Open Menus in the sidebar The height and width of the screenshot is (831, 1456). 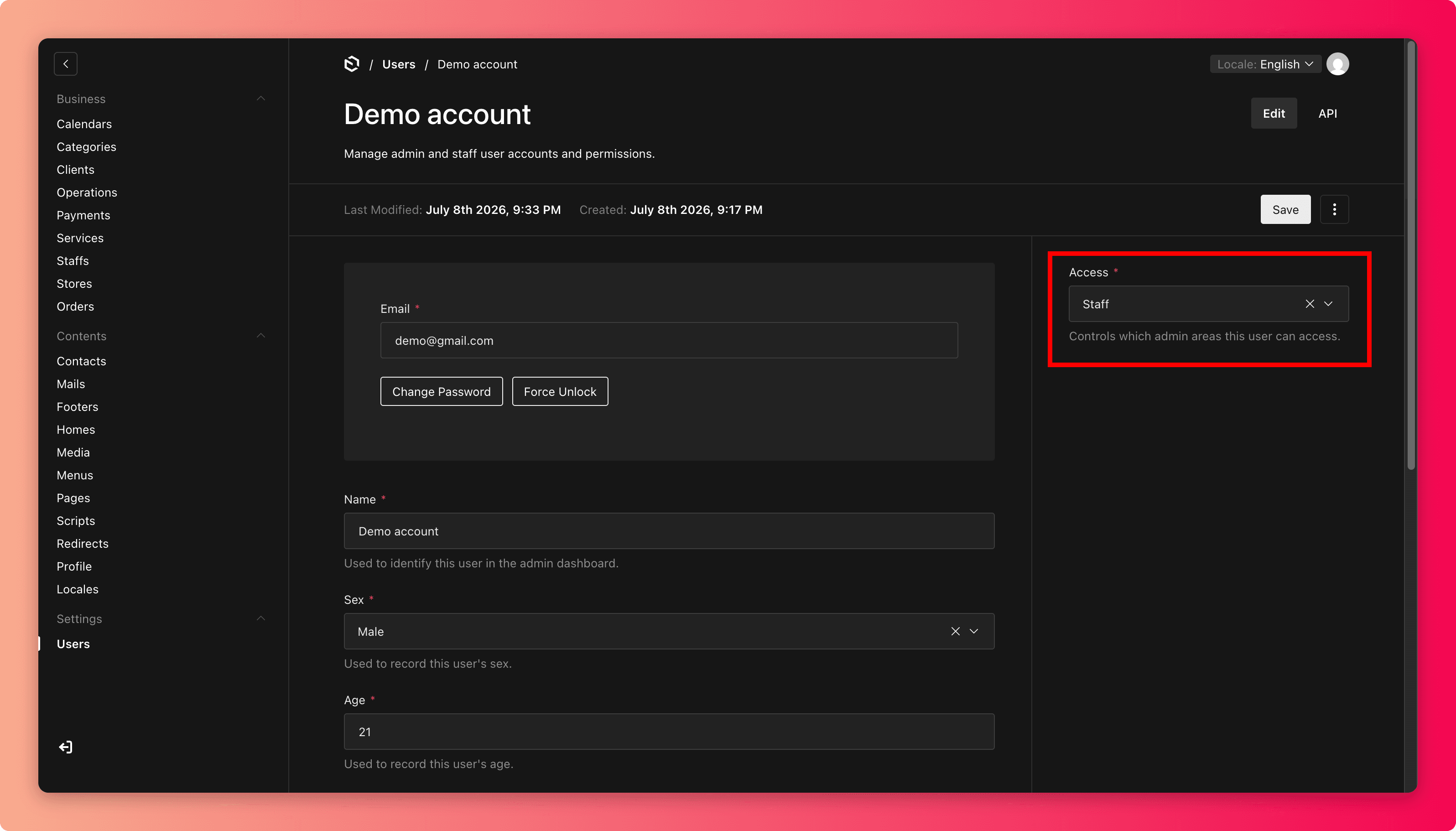(75, 475)
